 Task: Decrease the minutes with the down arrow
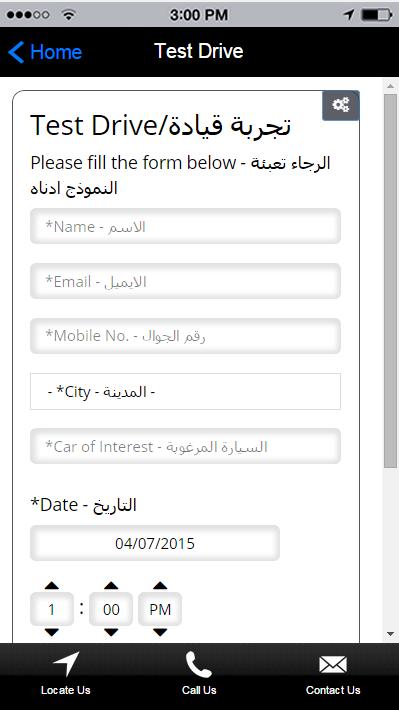(111, 632)
